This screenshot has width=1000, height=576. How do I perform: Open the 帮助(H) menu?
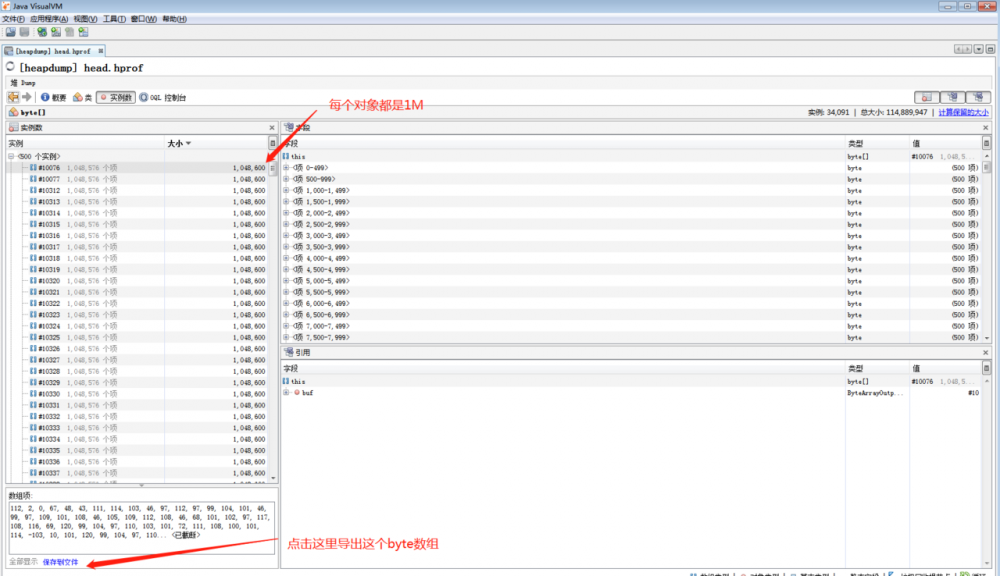(x=174, y=19)
